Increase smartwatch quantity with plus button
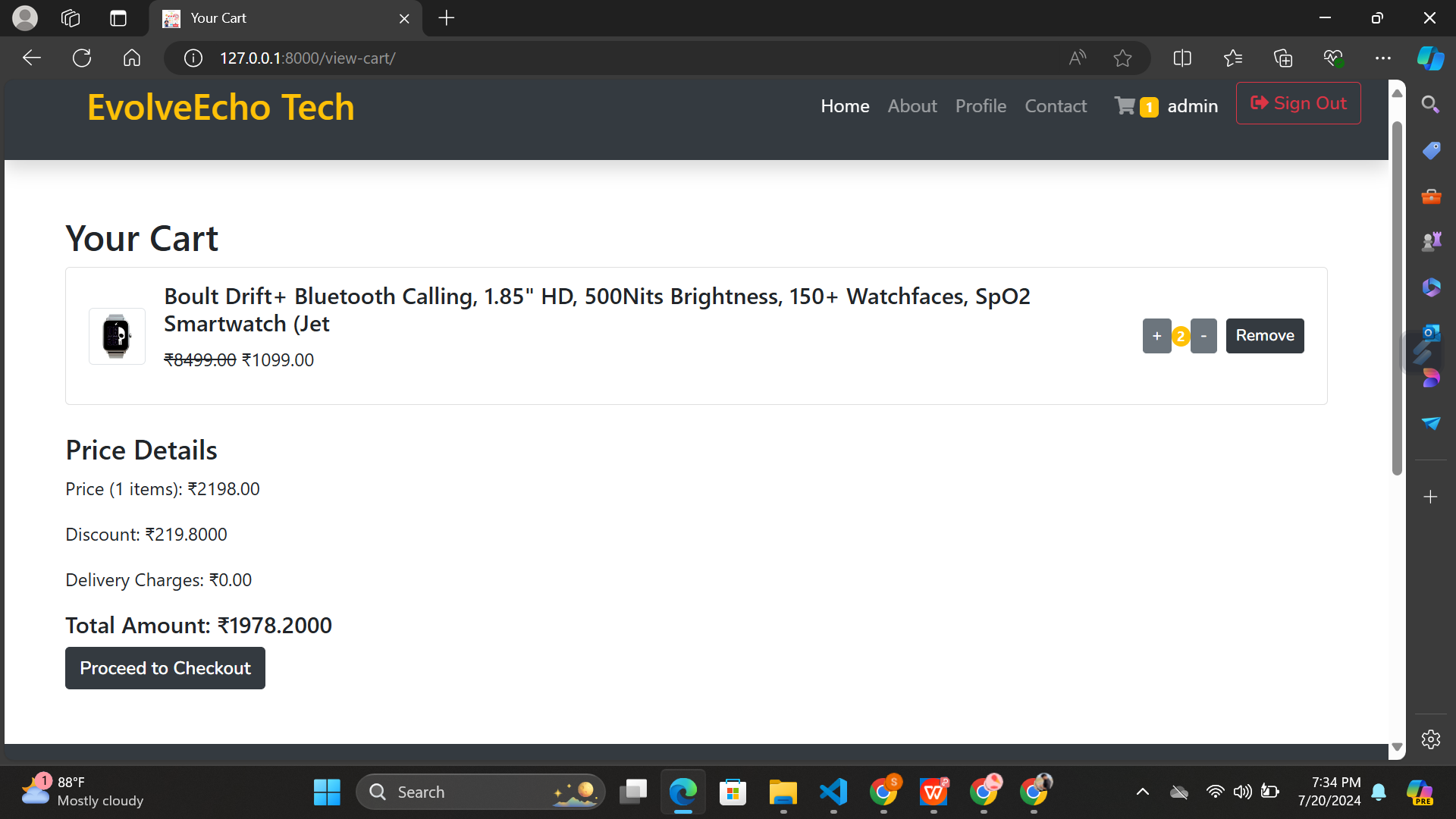Viewport: 1456px width, 819px height. (x=1156, y=336)
